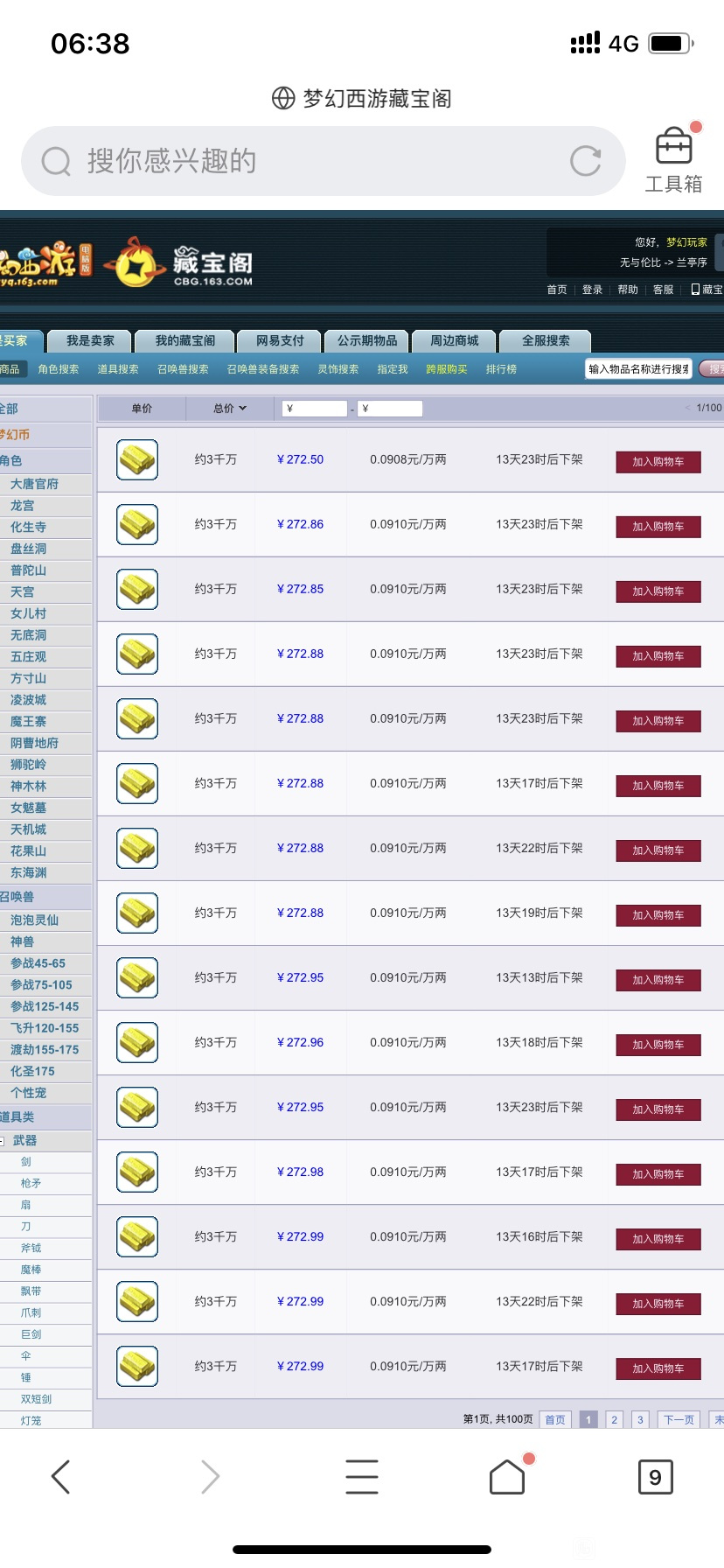Click gold icon of ¥272.88 13天19时 listing
This screenshot has height=1568, width=724.
(137, 913)
